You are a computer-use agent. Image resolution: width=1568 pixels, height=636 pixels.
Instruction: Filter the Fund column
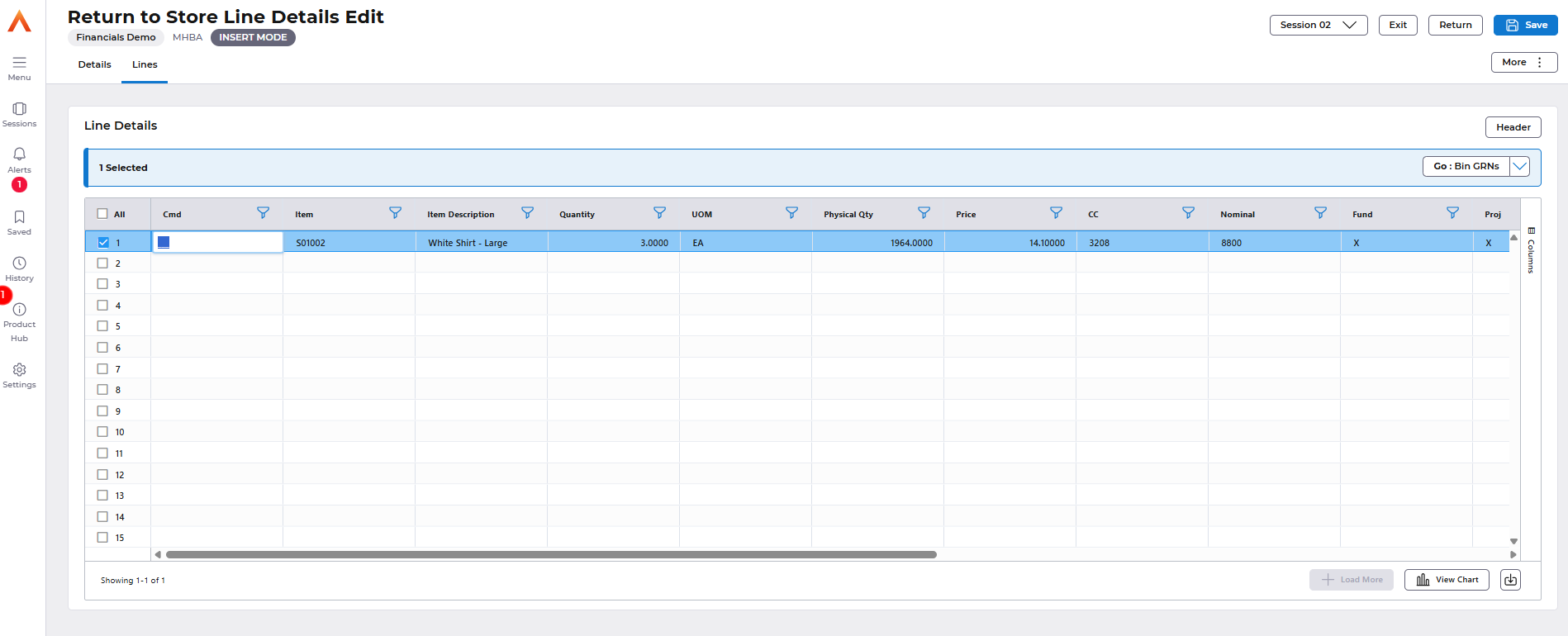(x=1452, y=213)
